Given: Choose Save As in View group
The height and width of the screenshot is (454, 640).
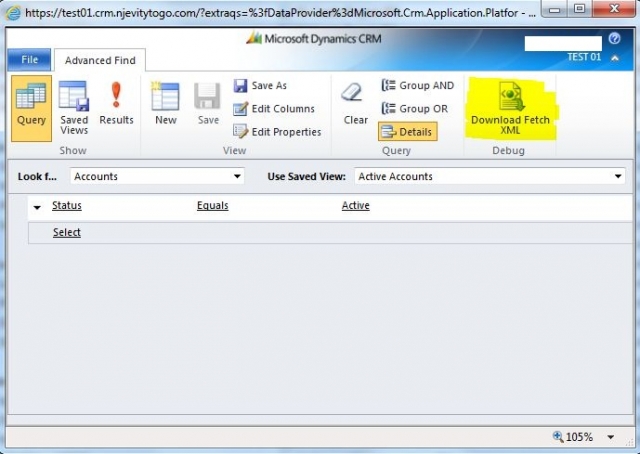Looking at the screenshot, I should point(260,85).
